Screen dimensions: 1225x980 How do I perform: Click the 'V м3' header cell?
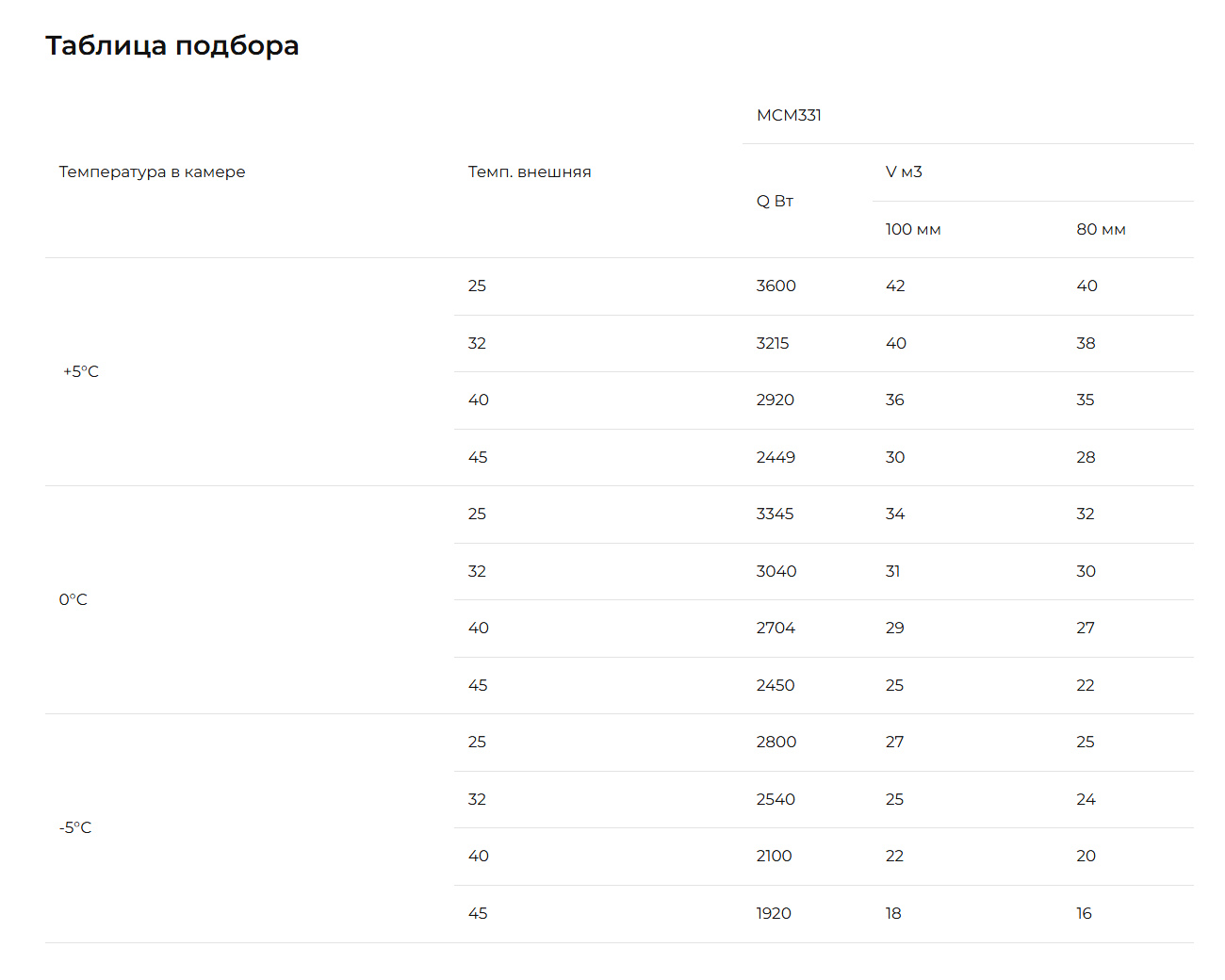click(904, 171)
